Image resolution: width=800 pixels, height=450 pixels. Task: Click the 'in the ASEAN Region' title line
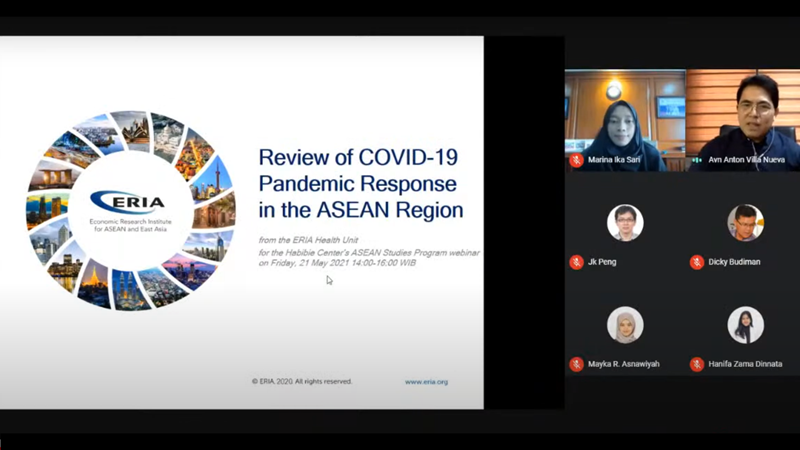[361, 210]
